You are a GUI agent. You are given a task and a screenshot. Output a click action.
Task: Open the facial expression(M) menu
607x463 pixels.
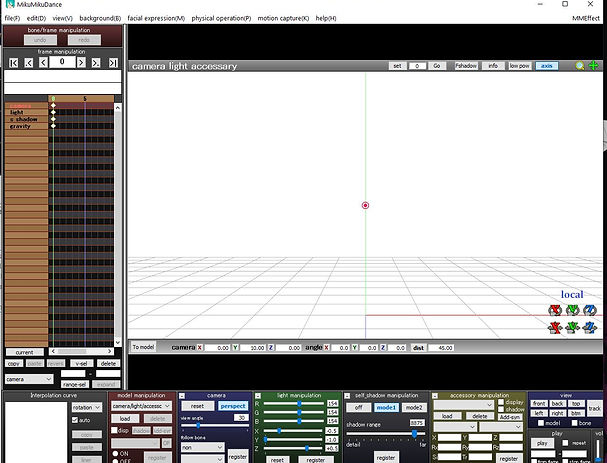click(156, 18)
